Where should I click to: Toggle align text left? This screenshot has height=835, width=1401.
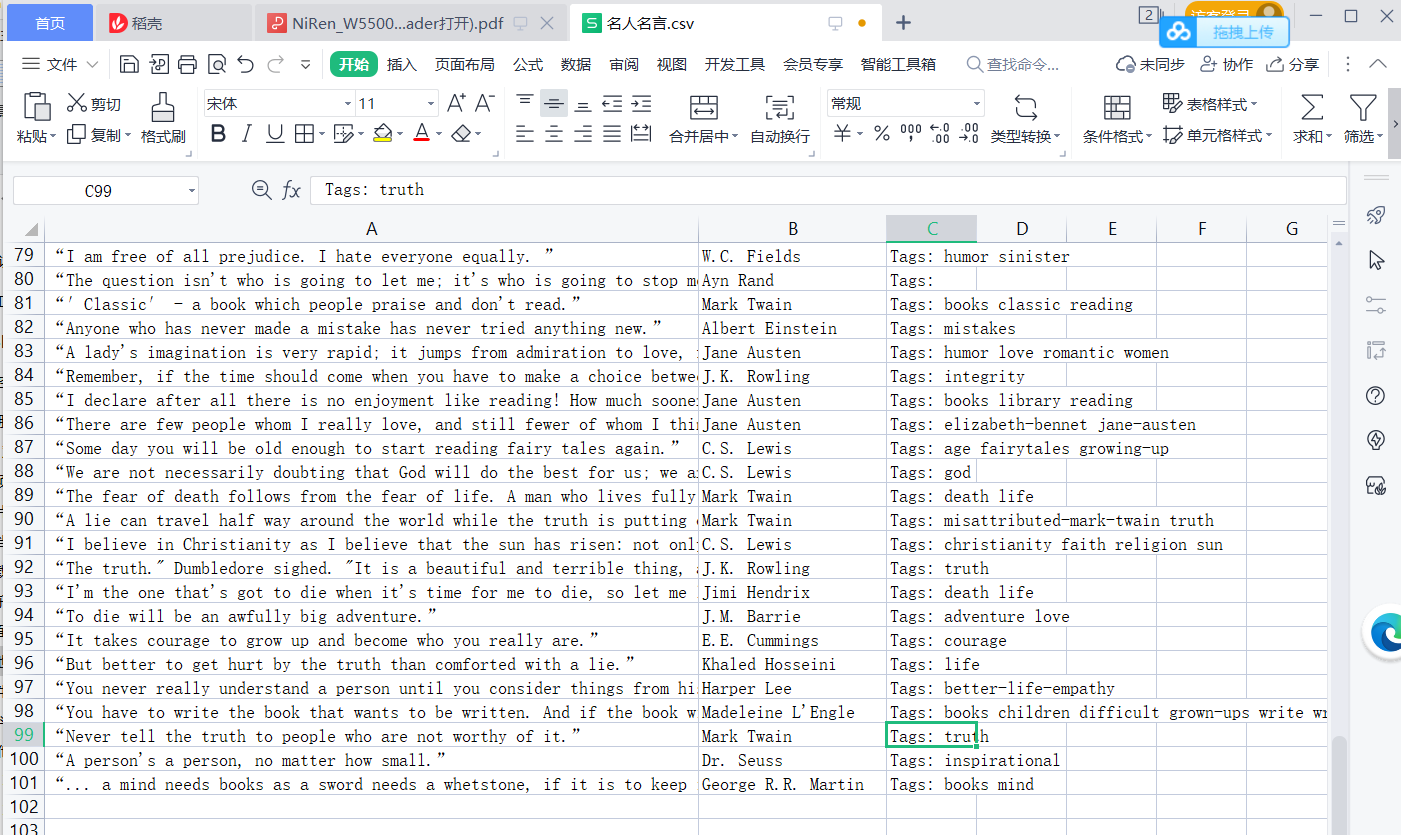click(x=525, y=134)
